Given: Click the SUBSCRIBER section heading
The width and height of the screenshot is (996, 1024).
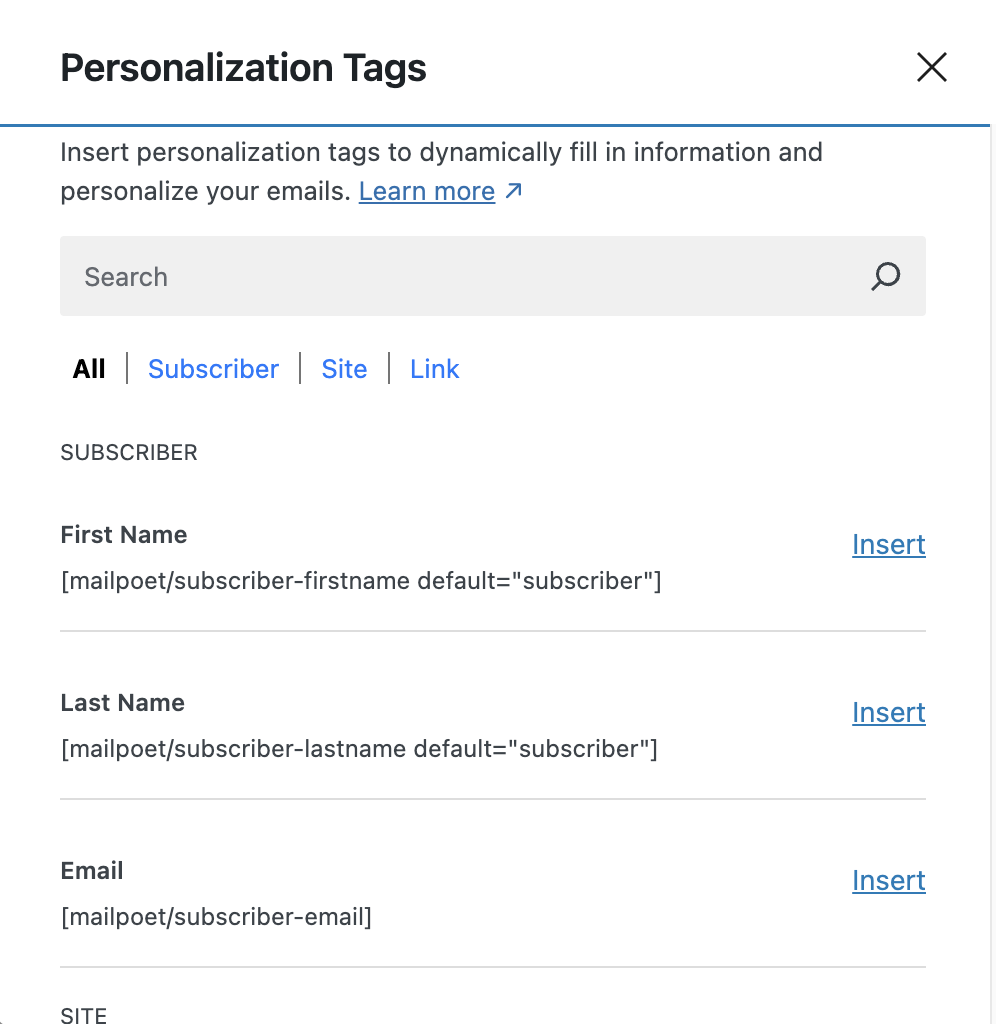Looking at the screenshot, I should [128, 452].
